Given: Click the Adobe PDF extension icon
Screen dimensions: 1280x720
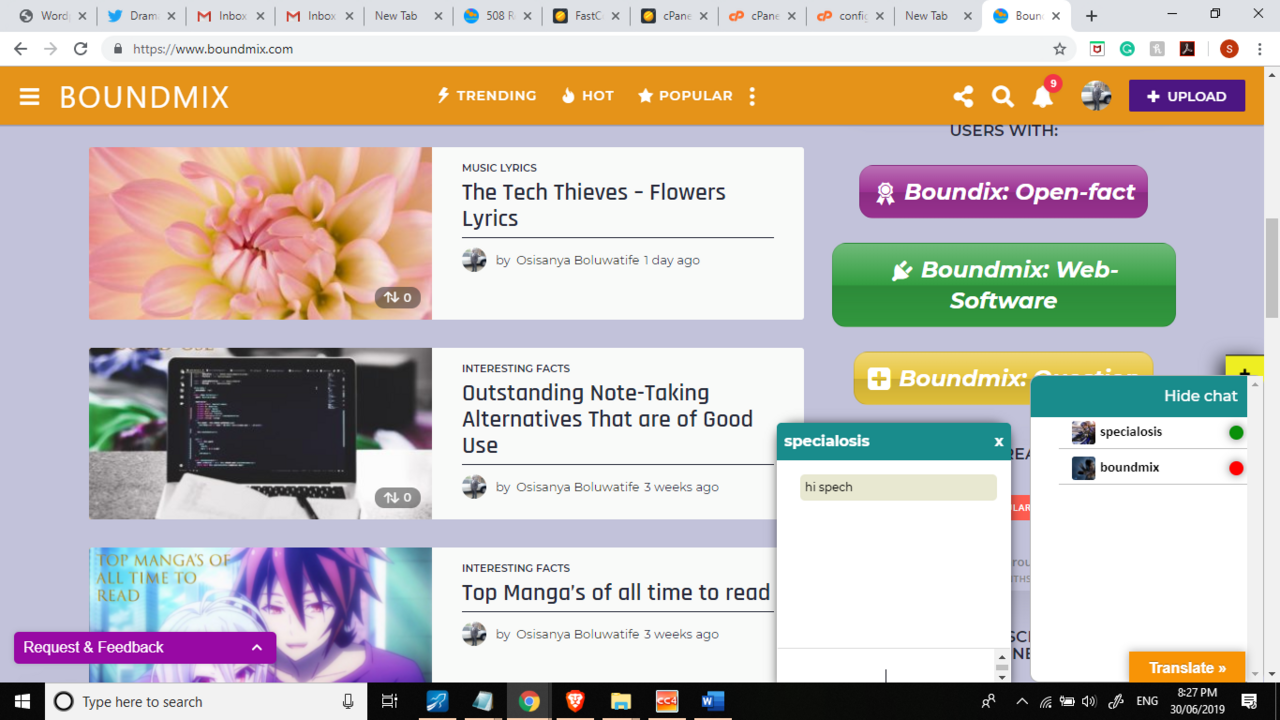Looking at the screenshot, I should [1187, 49].
